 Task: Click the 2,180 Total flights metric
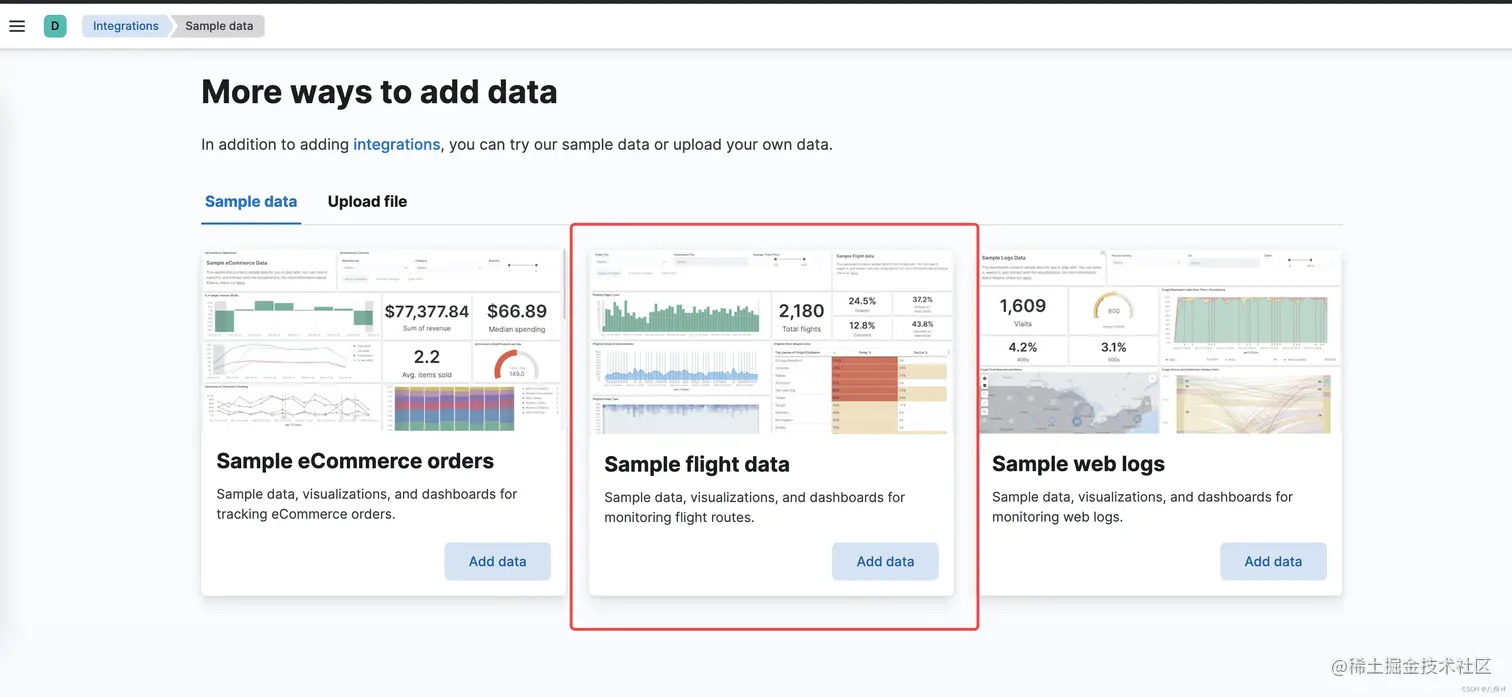801,316
